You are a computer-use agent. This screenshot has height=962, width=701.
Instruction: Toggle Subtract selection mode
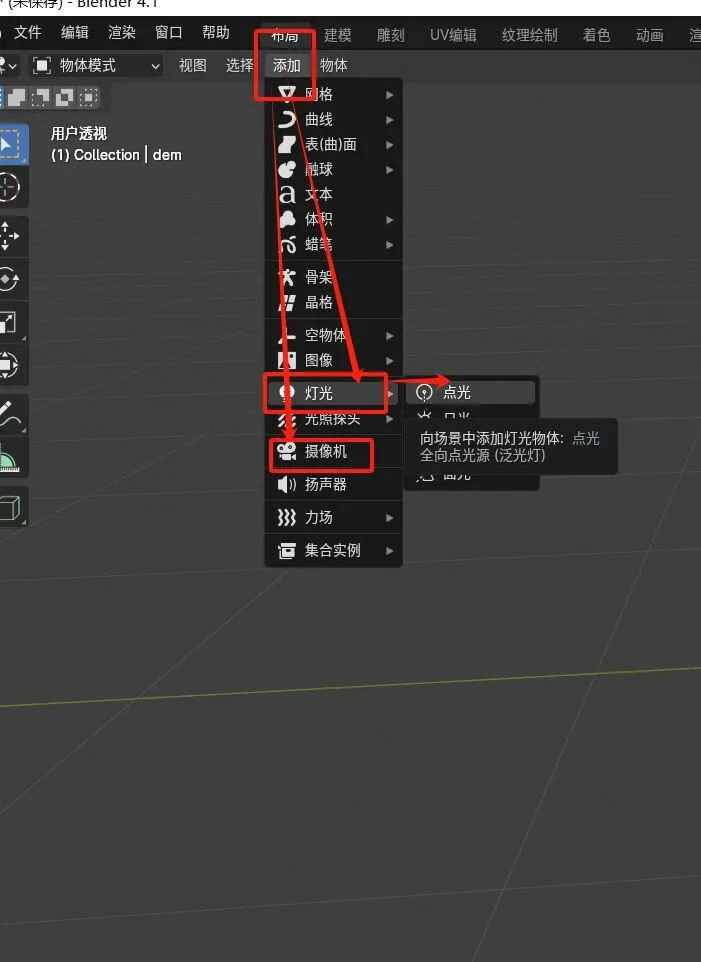42,97
